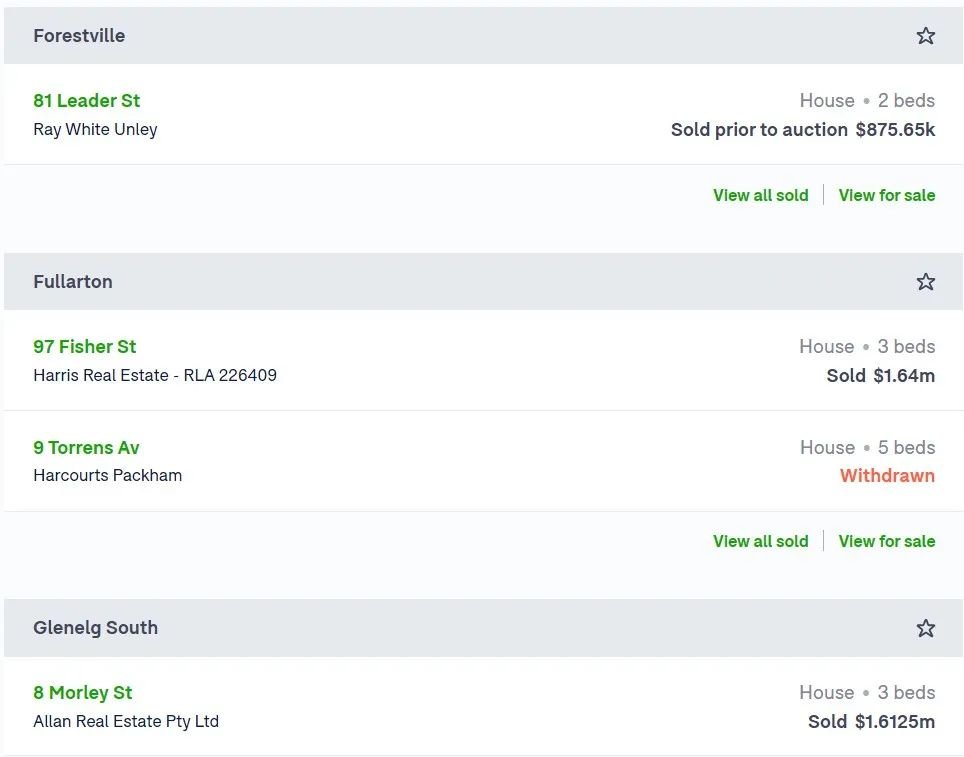964x757 pixels.
Task: Click the Harcourts Packham agency name
Action: tap(108, 475)
